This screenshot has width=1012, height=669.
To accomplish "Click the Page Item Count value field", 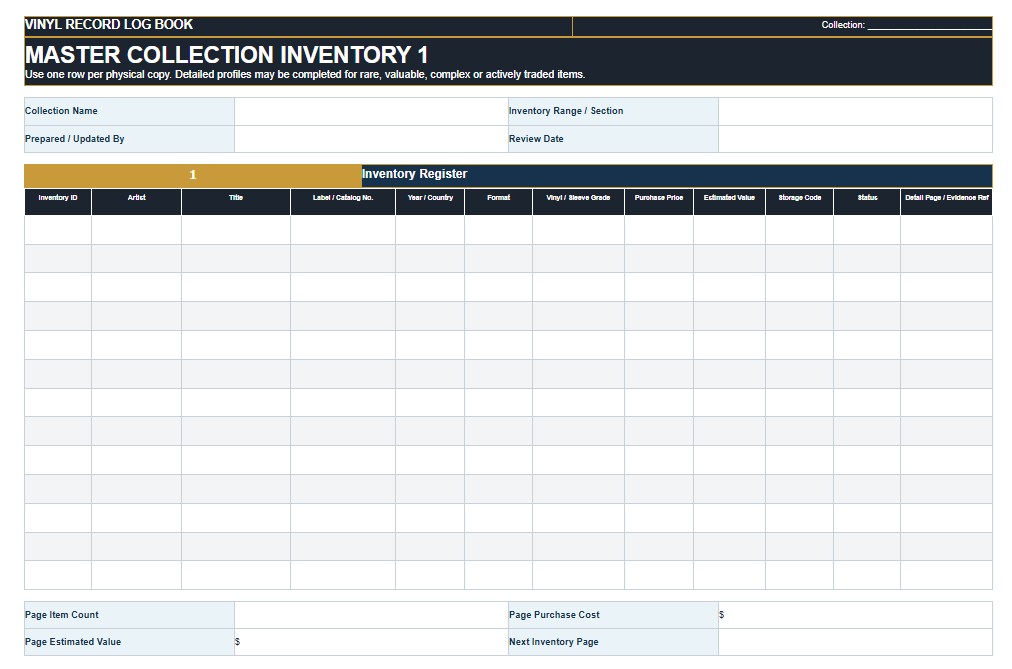I will pos(371,615).
